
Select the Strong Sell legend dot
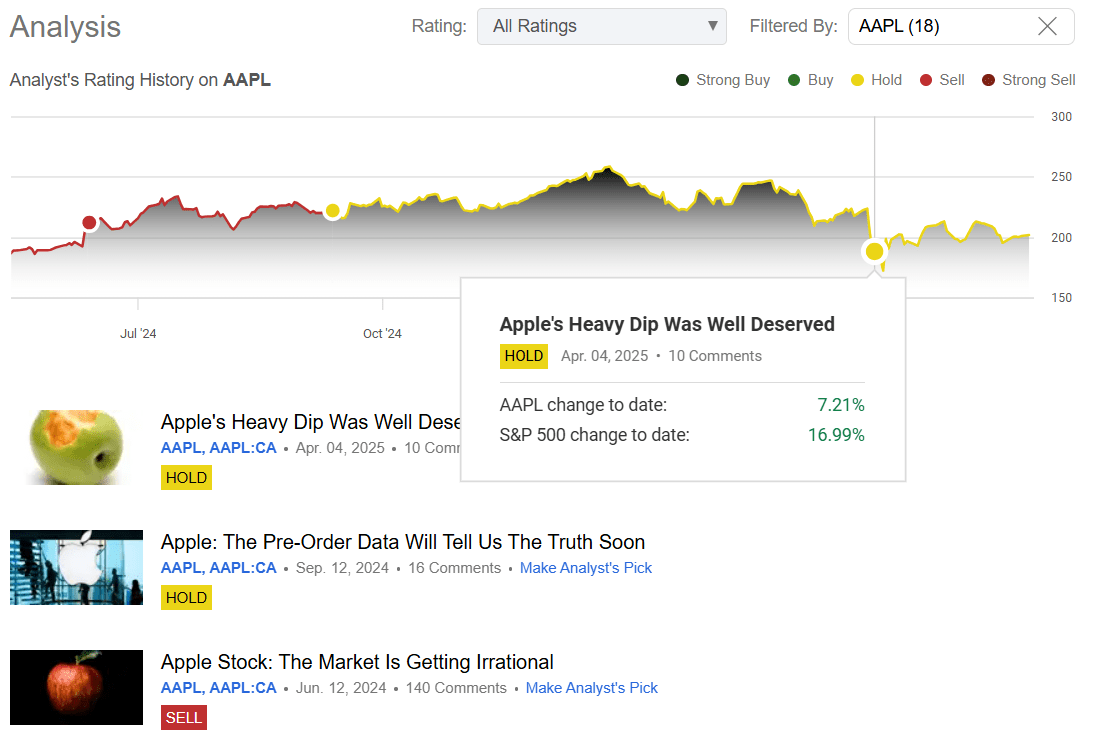pyautogui.click(x=990, y=79)
